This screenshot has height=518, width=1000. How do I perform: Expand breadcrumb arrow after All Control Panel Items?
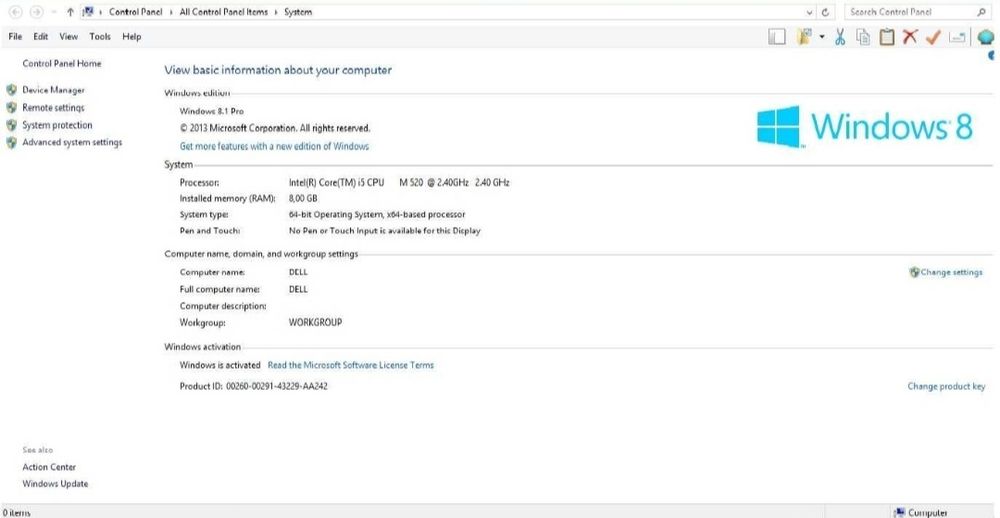pos(276,12)
